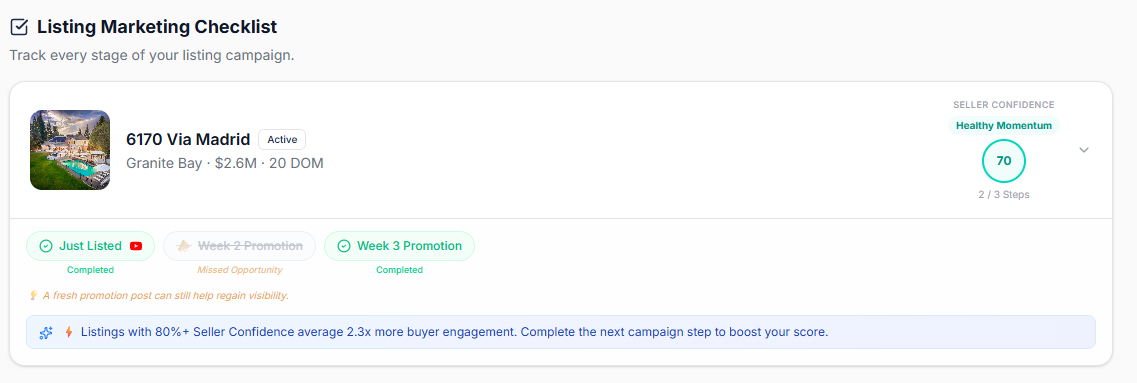Screen dimensions: 1137x383
Task: Click the Completed label under Just Listed
Action: [x=91, y=270]
